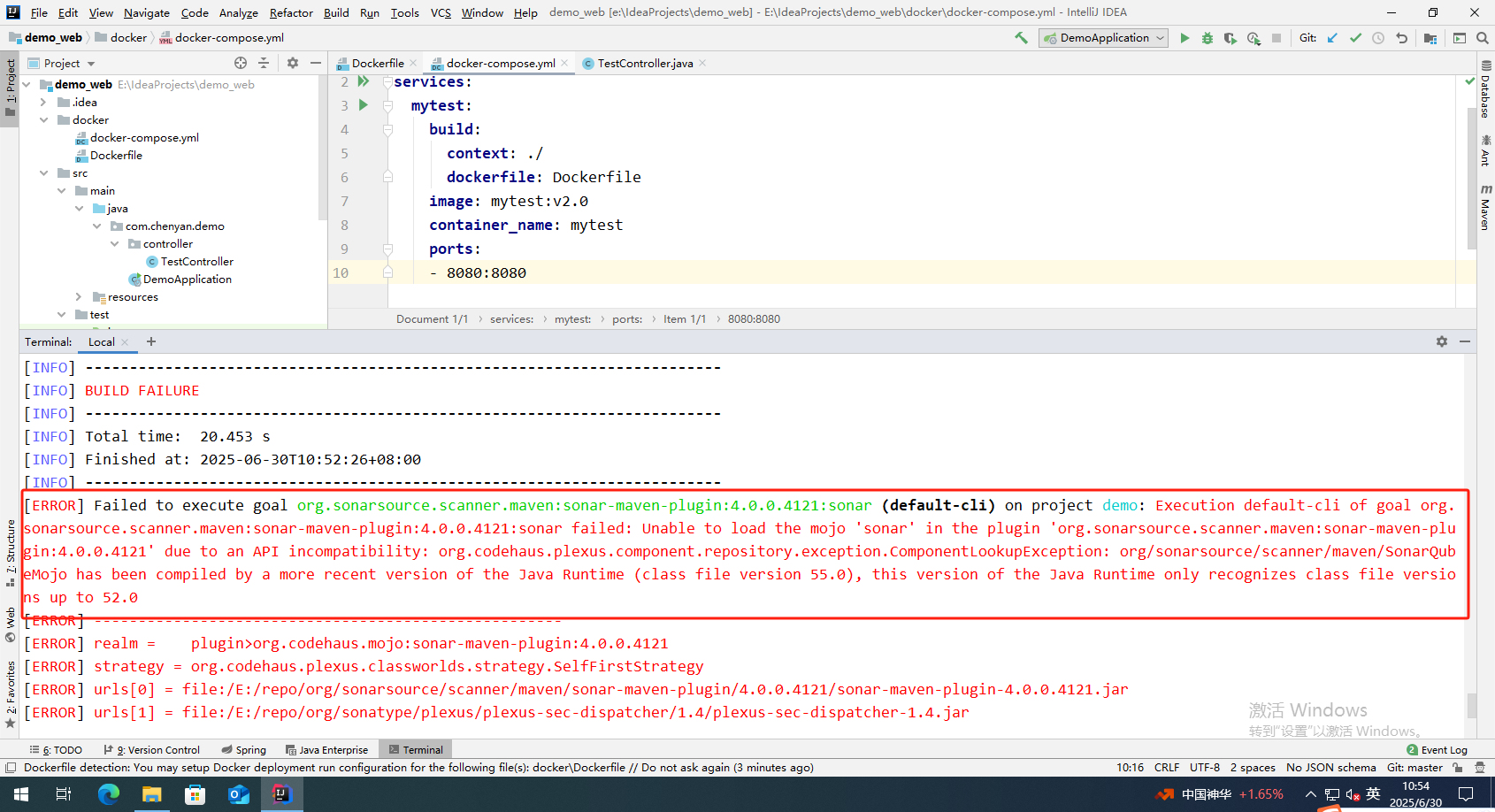
Task: Open the Project Structure icon
Action: [x=1430, y=38]
